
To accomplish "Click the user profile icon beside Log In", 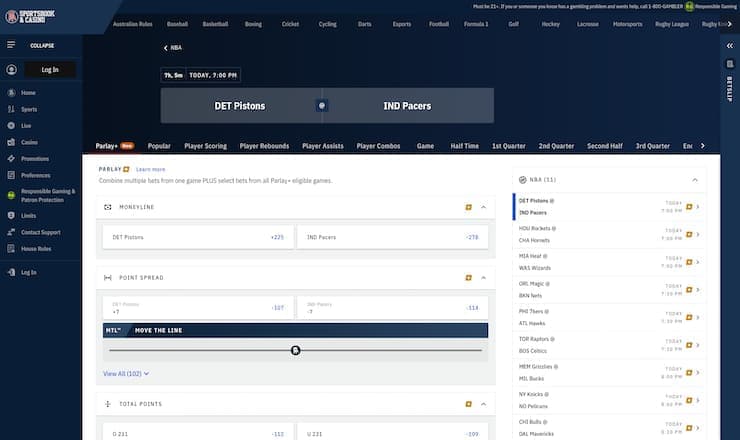I will [11, 70].
